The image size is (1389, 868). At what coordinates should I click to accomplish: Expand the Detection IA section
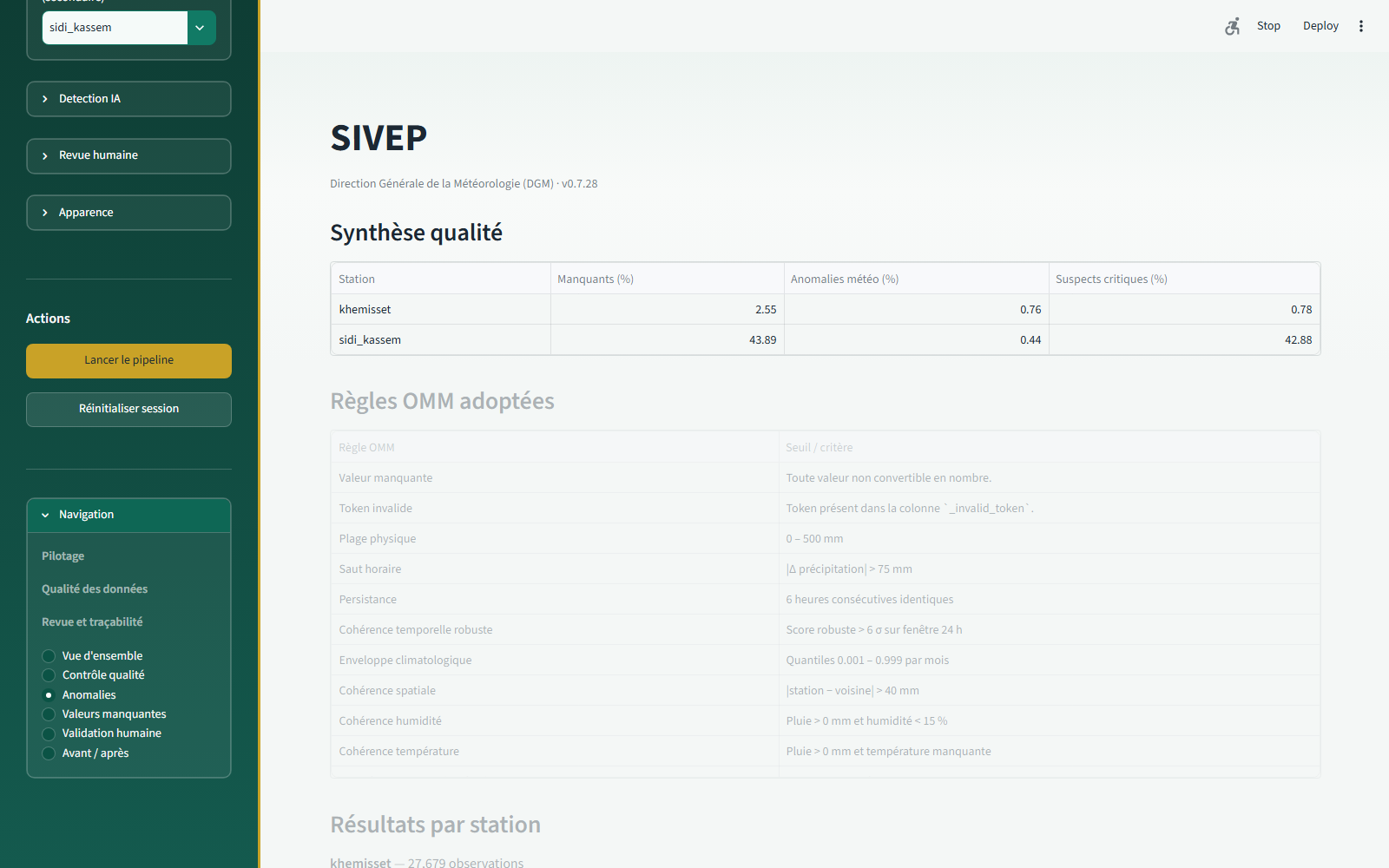coord(128,99)
